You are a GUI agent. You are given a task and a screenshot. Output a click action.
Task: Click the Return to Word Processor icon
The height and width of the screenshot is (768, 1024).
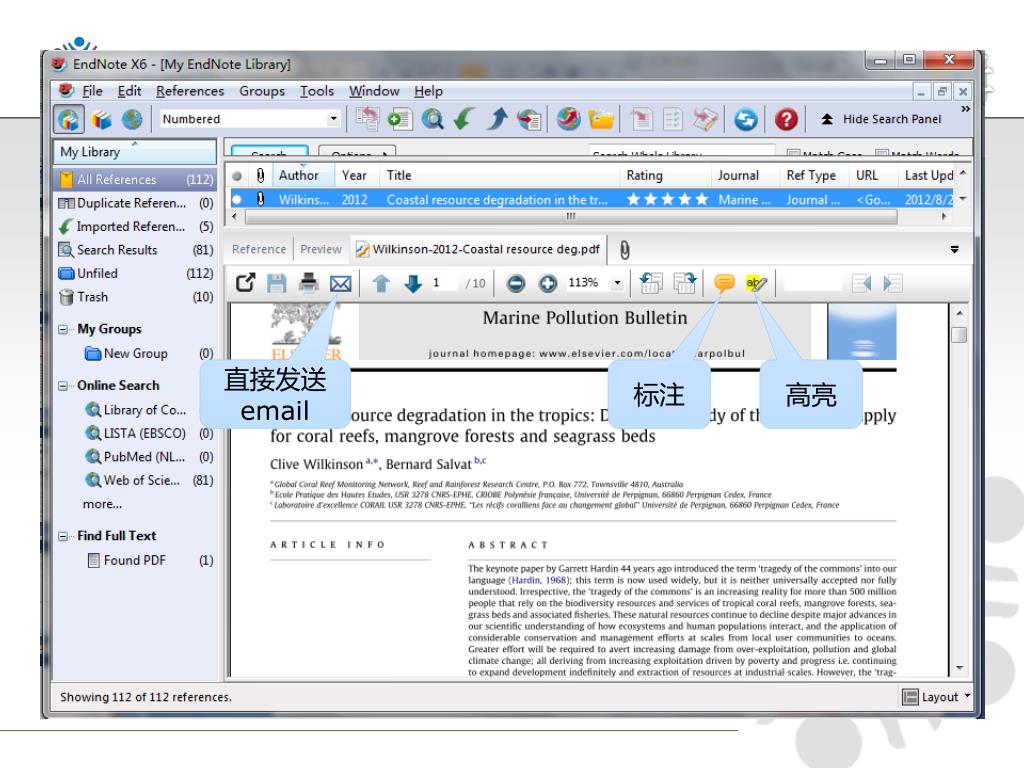pyautogui.click(x=705, y=120)
